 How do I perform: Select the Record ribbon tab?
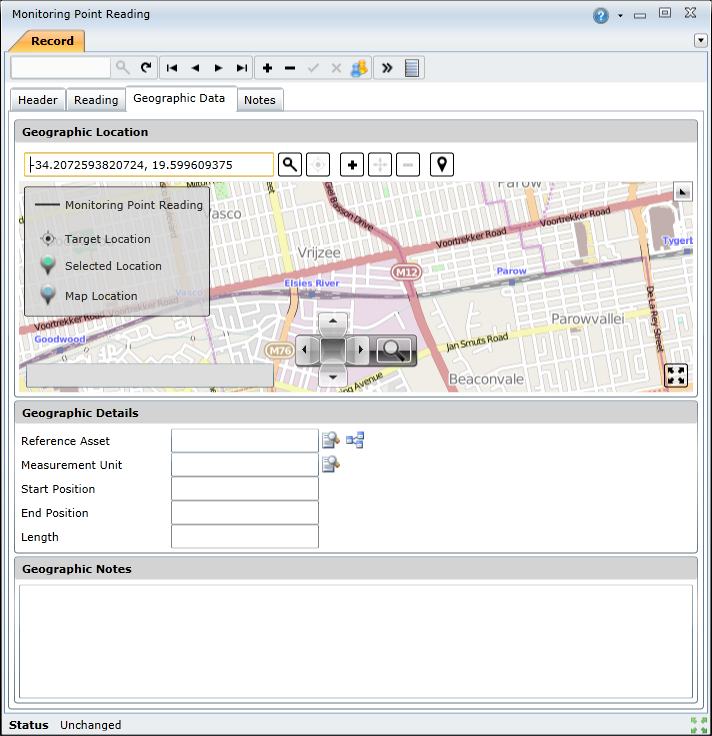click(52, 41)
